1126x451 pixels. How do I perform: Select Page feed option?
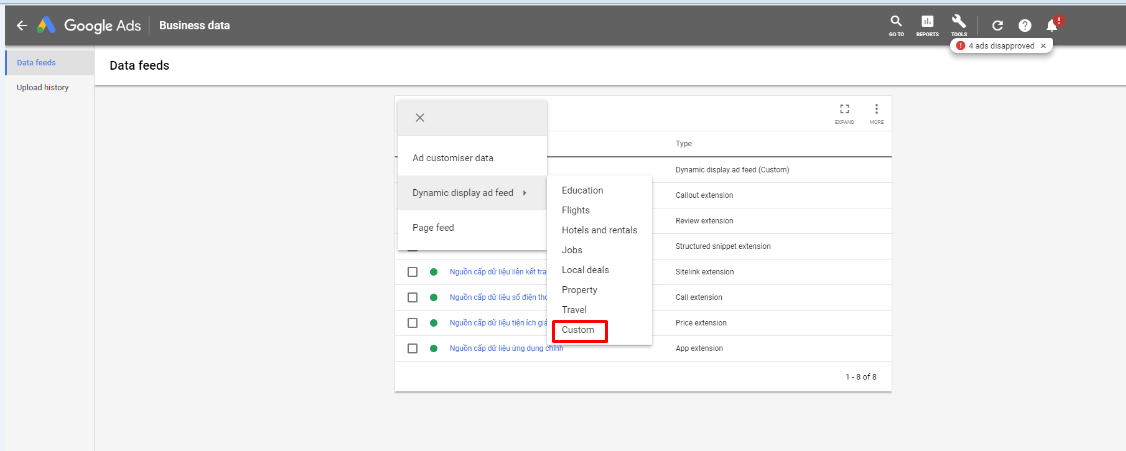[x=473, y=228]
